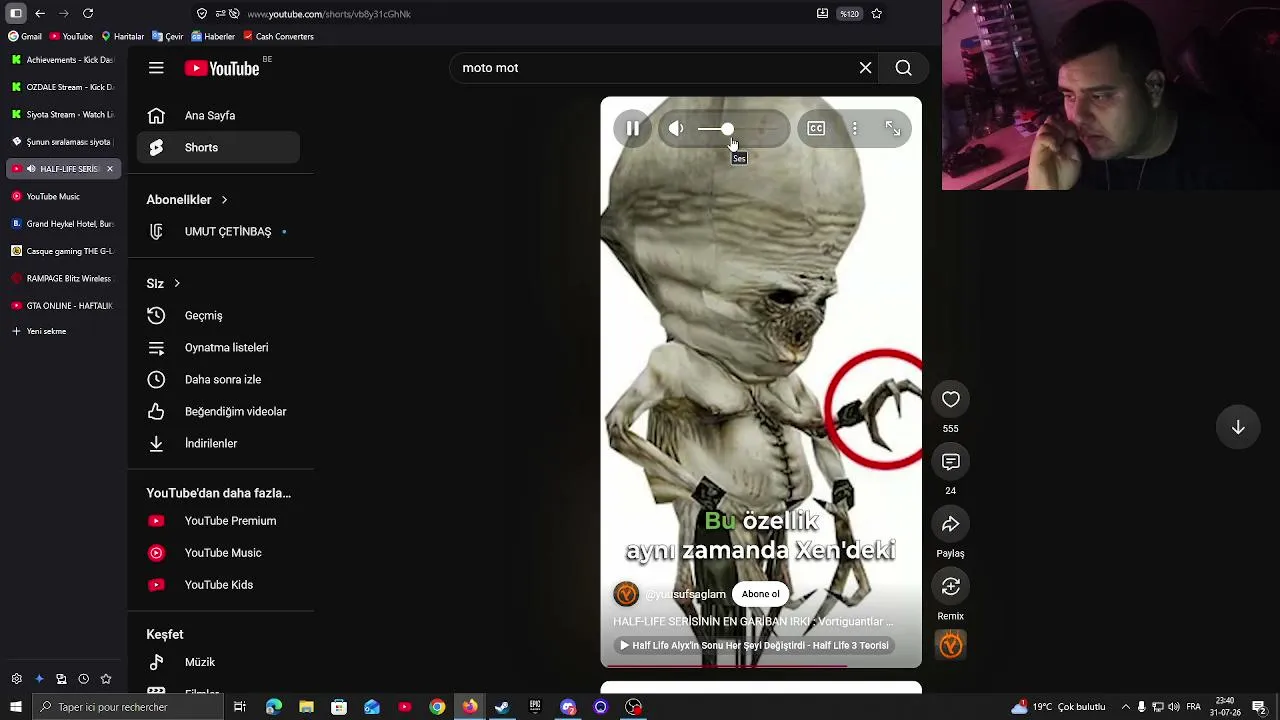This screenshot has height=720, width=1280.
Task: Show hidden system tray icons
Action: pos(1126,707)
